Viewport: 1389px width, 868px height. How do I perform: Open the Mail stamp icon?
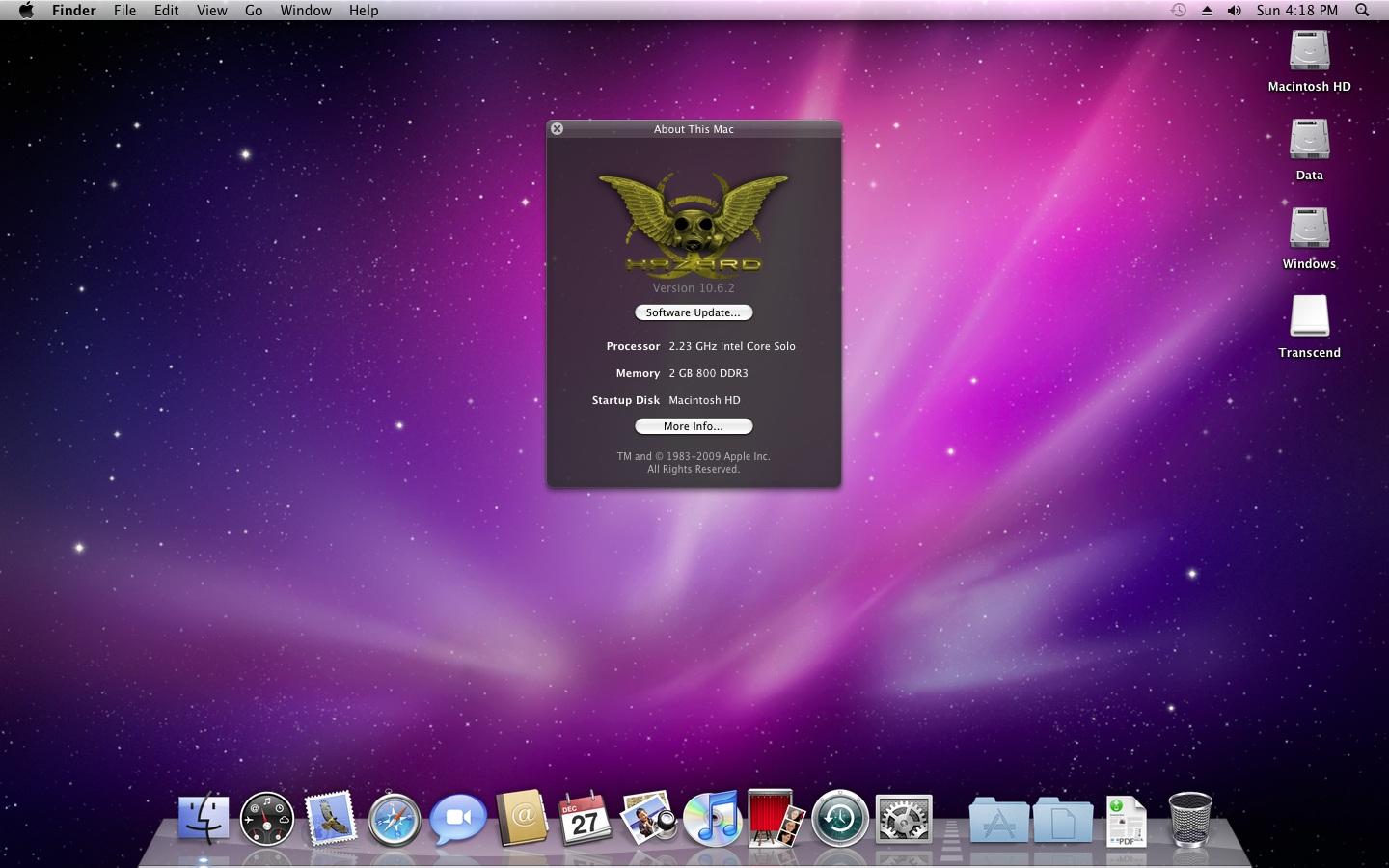coord(331,819)
